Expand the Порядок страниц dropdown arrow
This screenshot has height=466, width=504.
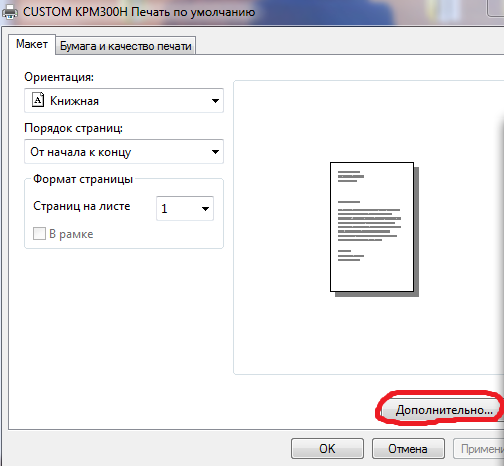[215, 152]
